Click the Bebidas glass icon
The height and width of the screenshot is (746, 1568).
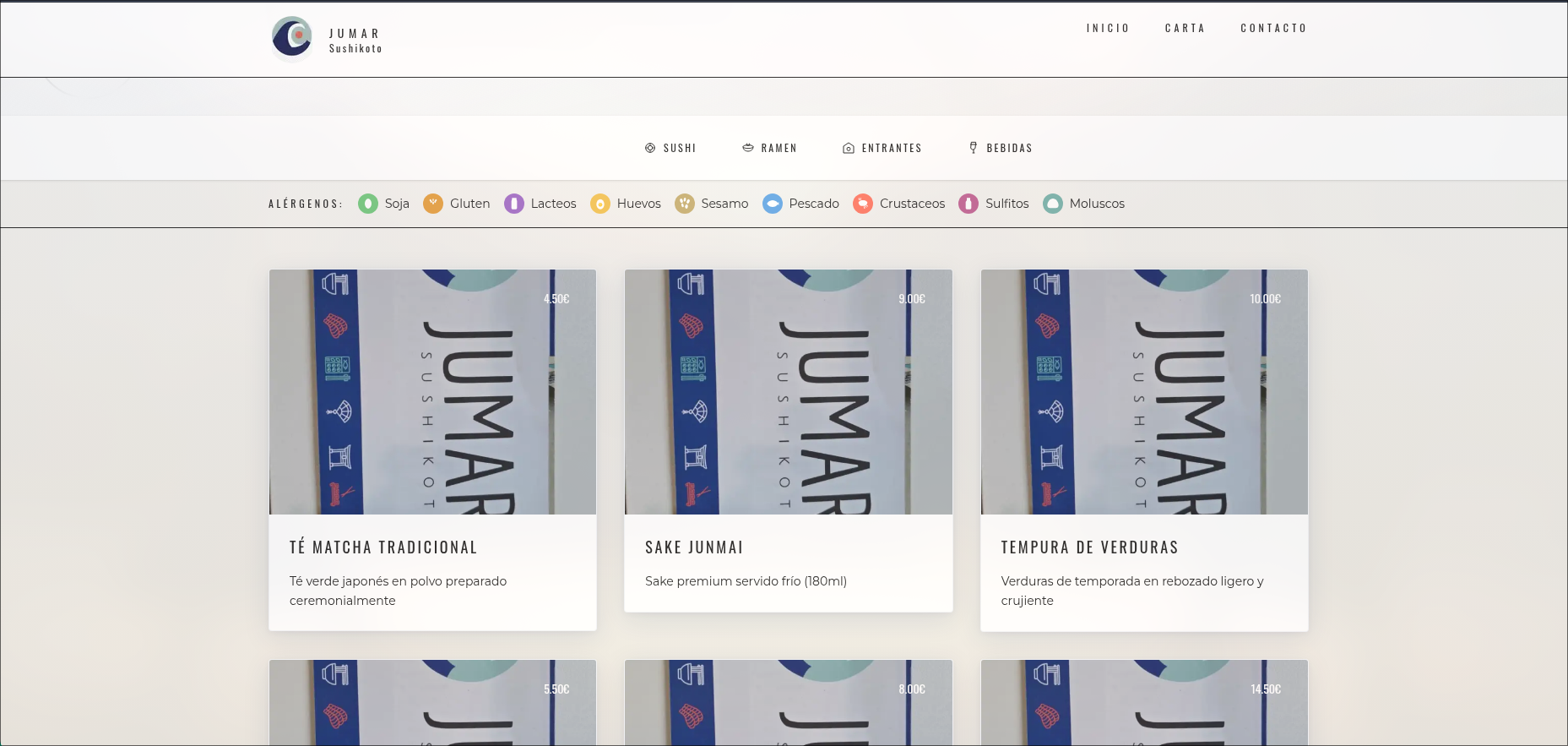[x=974, y=148]
